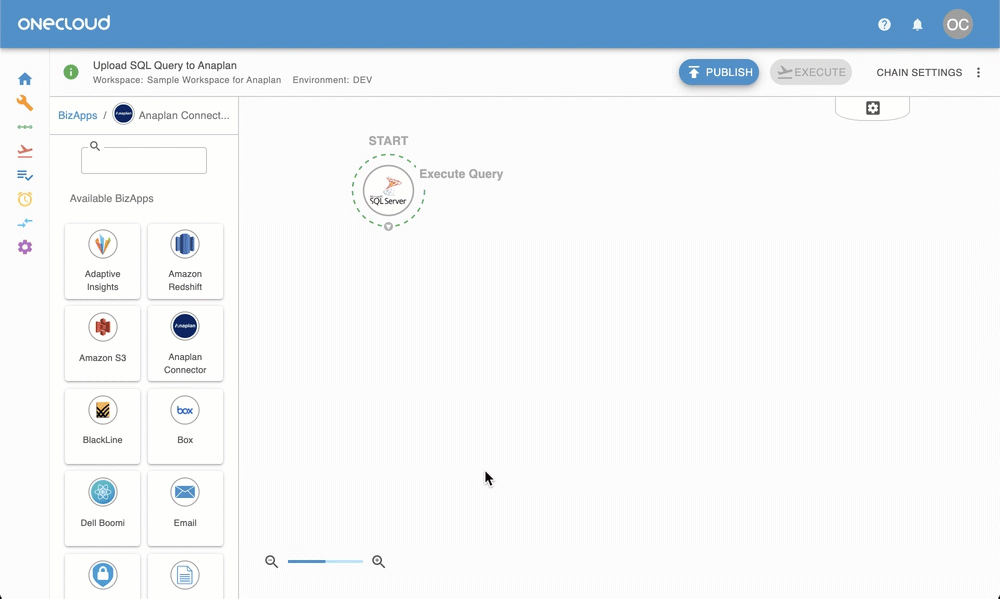Select the Email BizApp
The image size is (1000, 599).
point(185,508)
